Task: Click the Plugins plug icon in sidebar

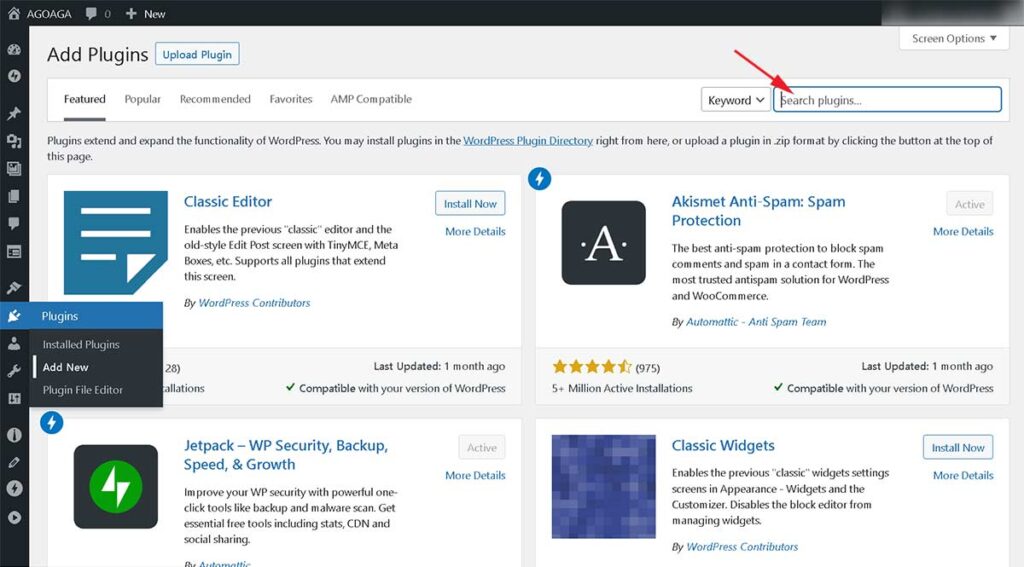Action: pos(14,316)
